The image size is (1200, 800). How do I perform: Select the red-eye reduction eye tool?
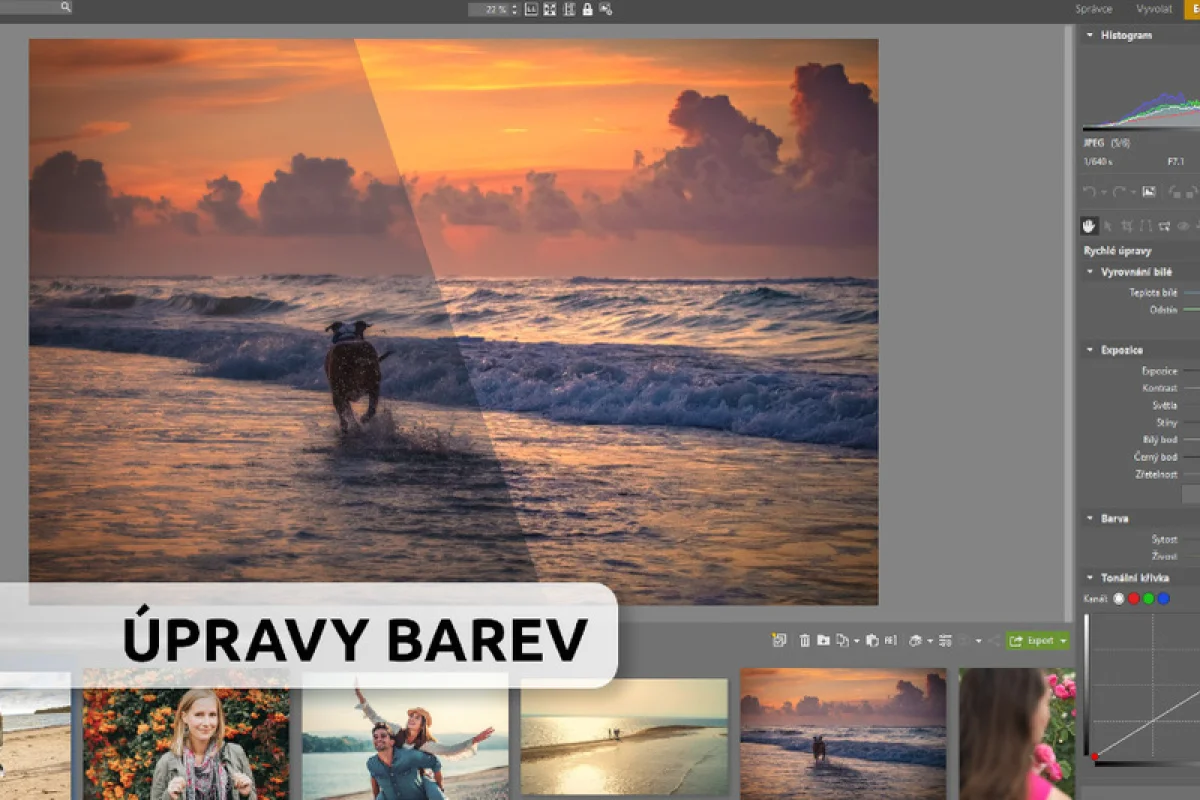[x=1183, y=226]
